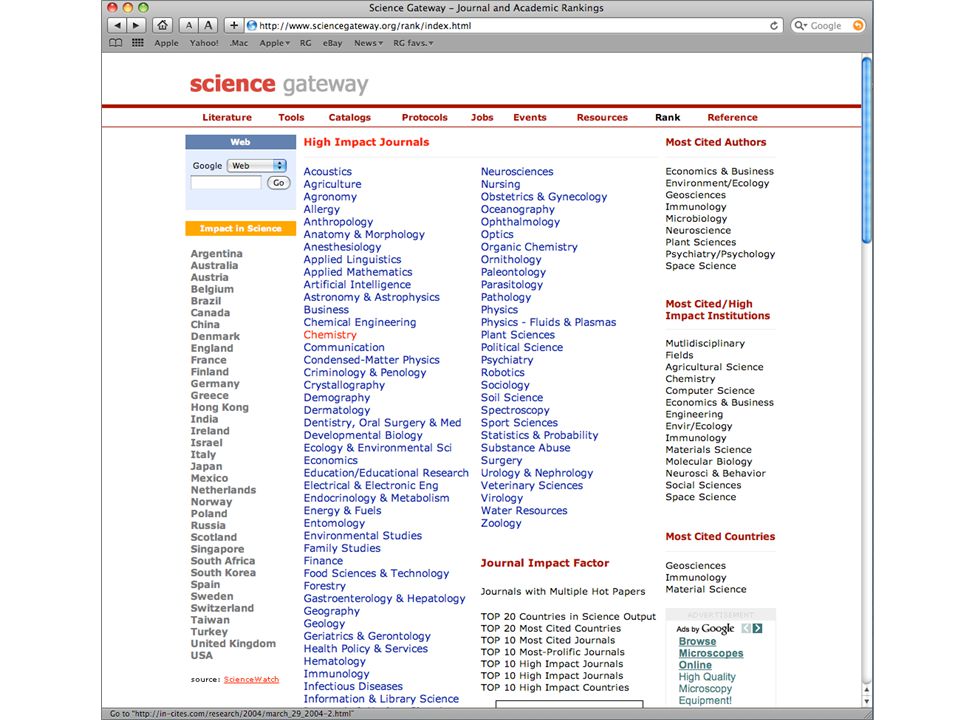The width and height of the screenshot is (960, 720).
Task: Select Argentina in country list
Action: click(x=216, y=254)
